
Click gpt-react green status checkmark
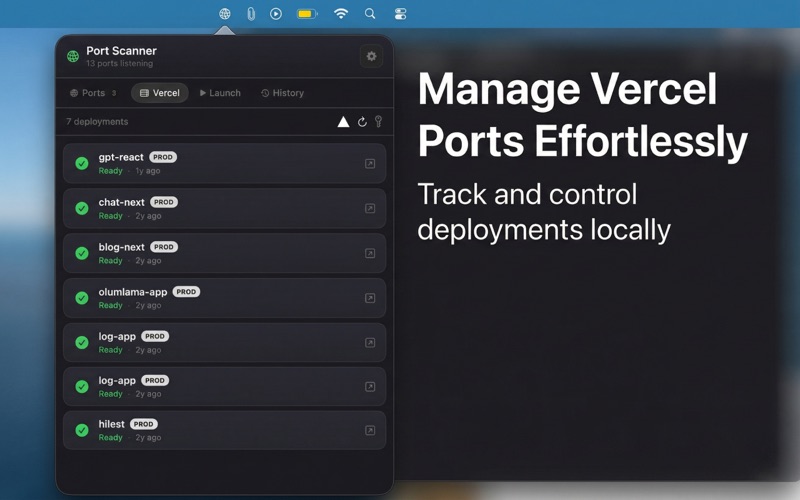pos(82,163)
